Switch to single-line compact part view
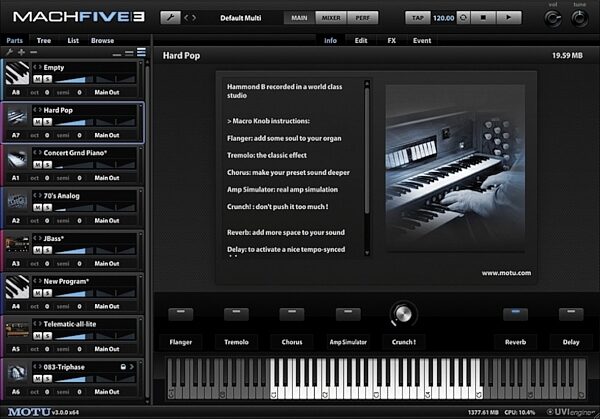 (x=117, y=55)
